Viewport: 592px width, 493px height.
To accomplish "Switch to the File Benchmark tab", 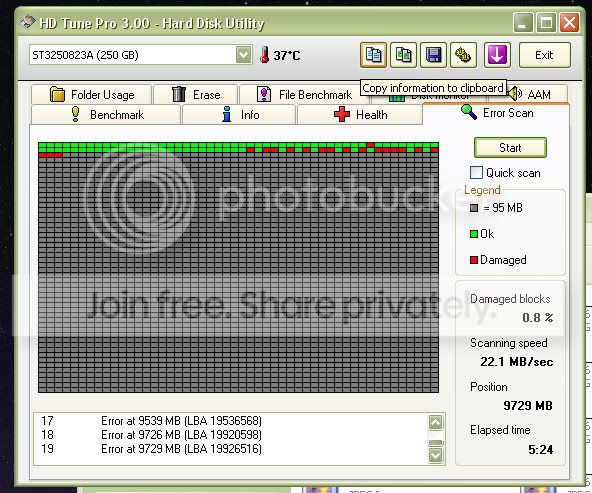I will pyautogui.click(x=304, y=94).
